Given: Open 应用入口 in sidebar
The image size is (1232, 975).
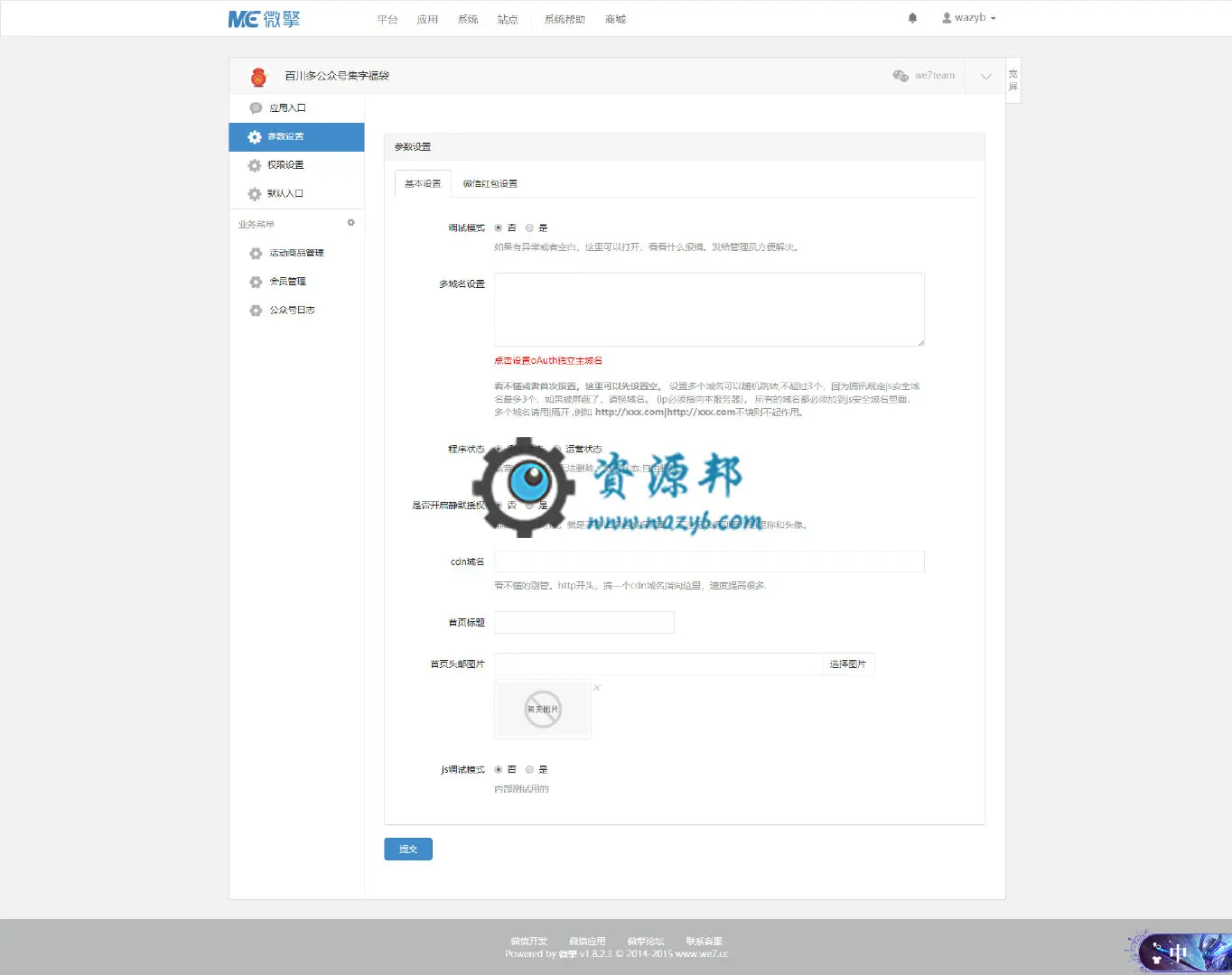Looking at the screenshot, I should point(297,108).
